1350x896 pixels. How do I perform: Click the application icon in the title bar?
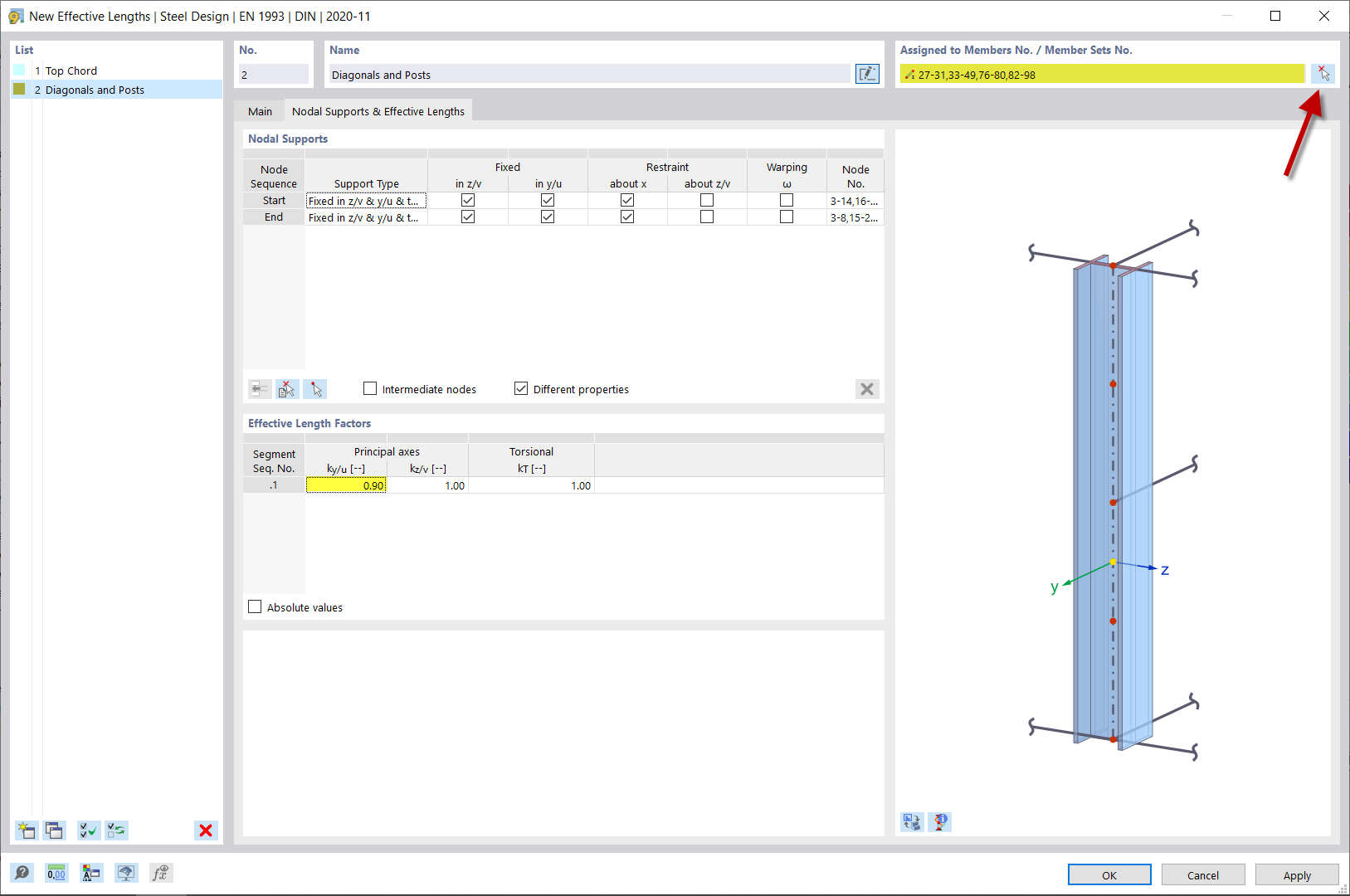pyautogui.click(x=16, y=17)
